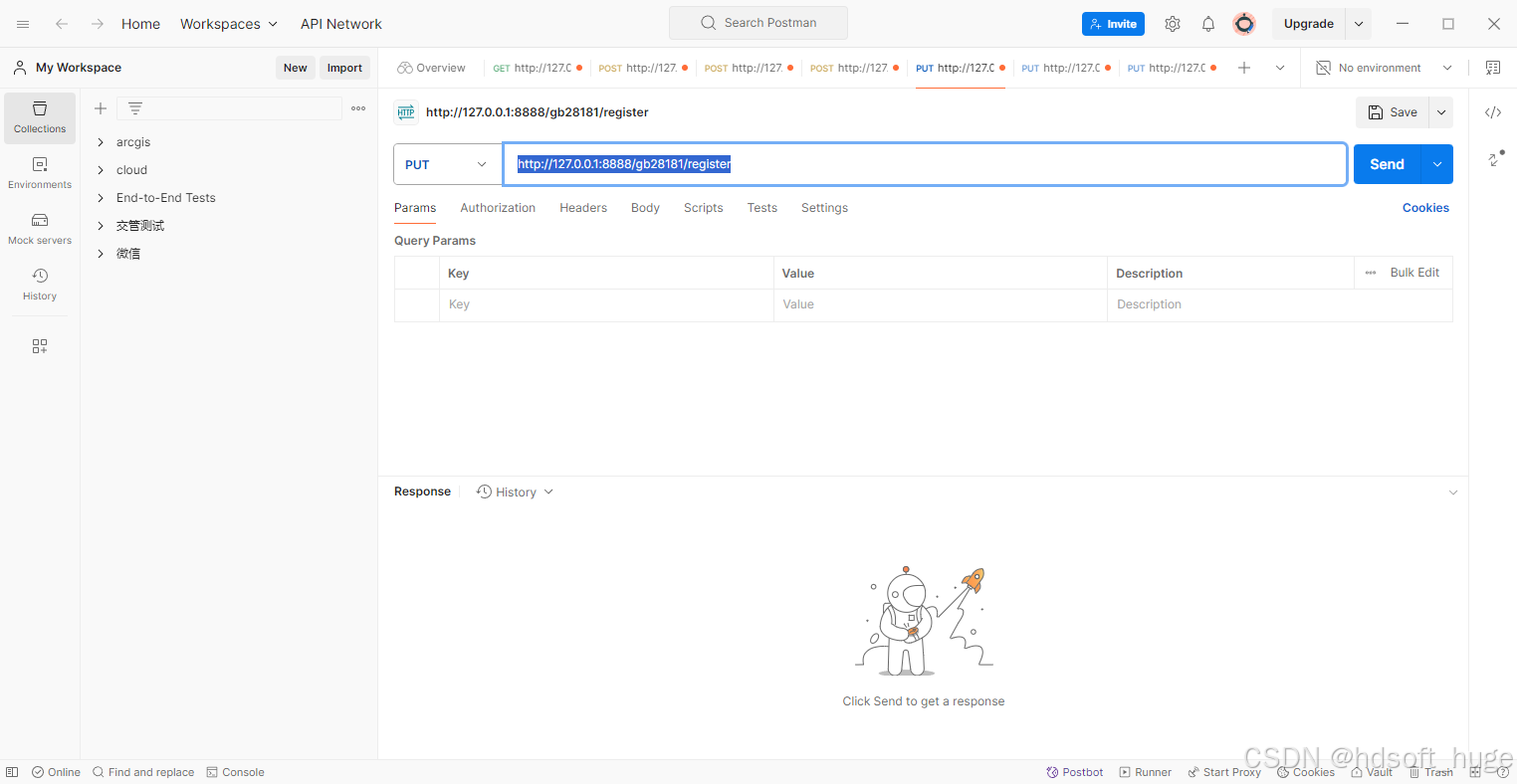Click the collections filter icon
This screenshot has width=1517, height=784.
click(x=135, y=108)
